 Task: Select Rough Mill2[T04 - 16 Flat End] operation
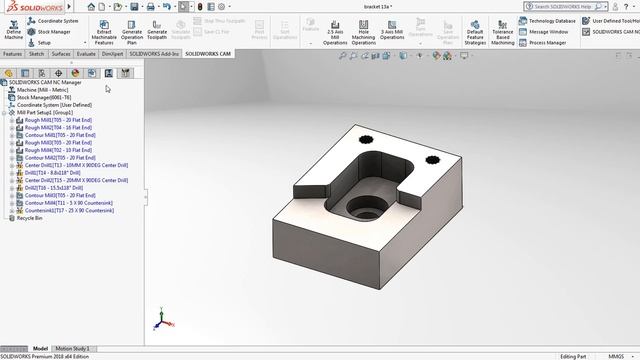coord(58,128)
